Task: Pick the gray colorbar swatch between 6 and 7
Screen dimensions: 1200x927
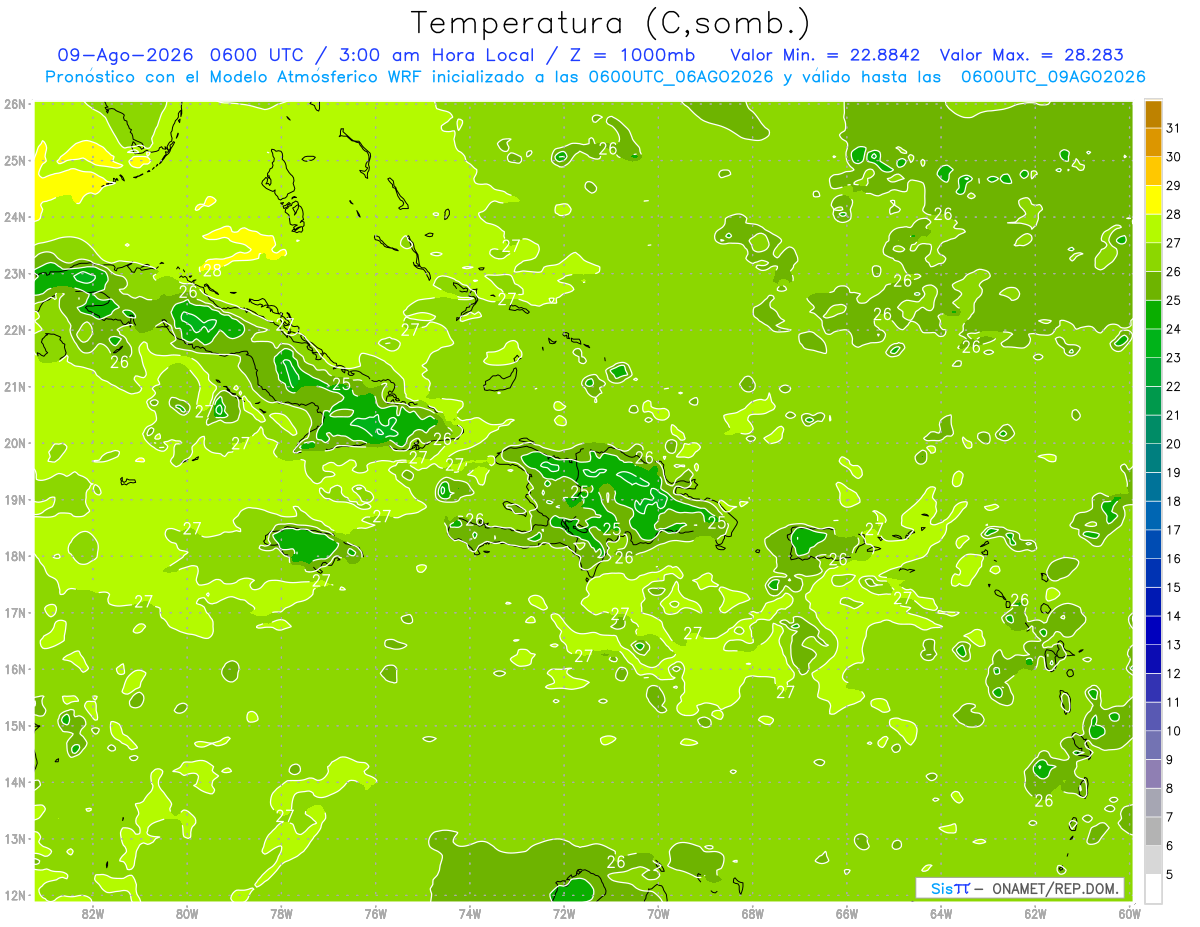Action: [x=1153, y=831]
